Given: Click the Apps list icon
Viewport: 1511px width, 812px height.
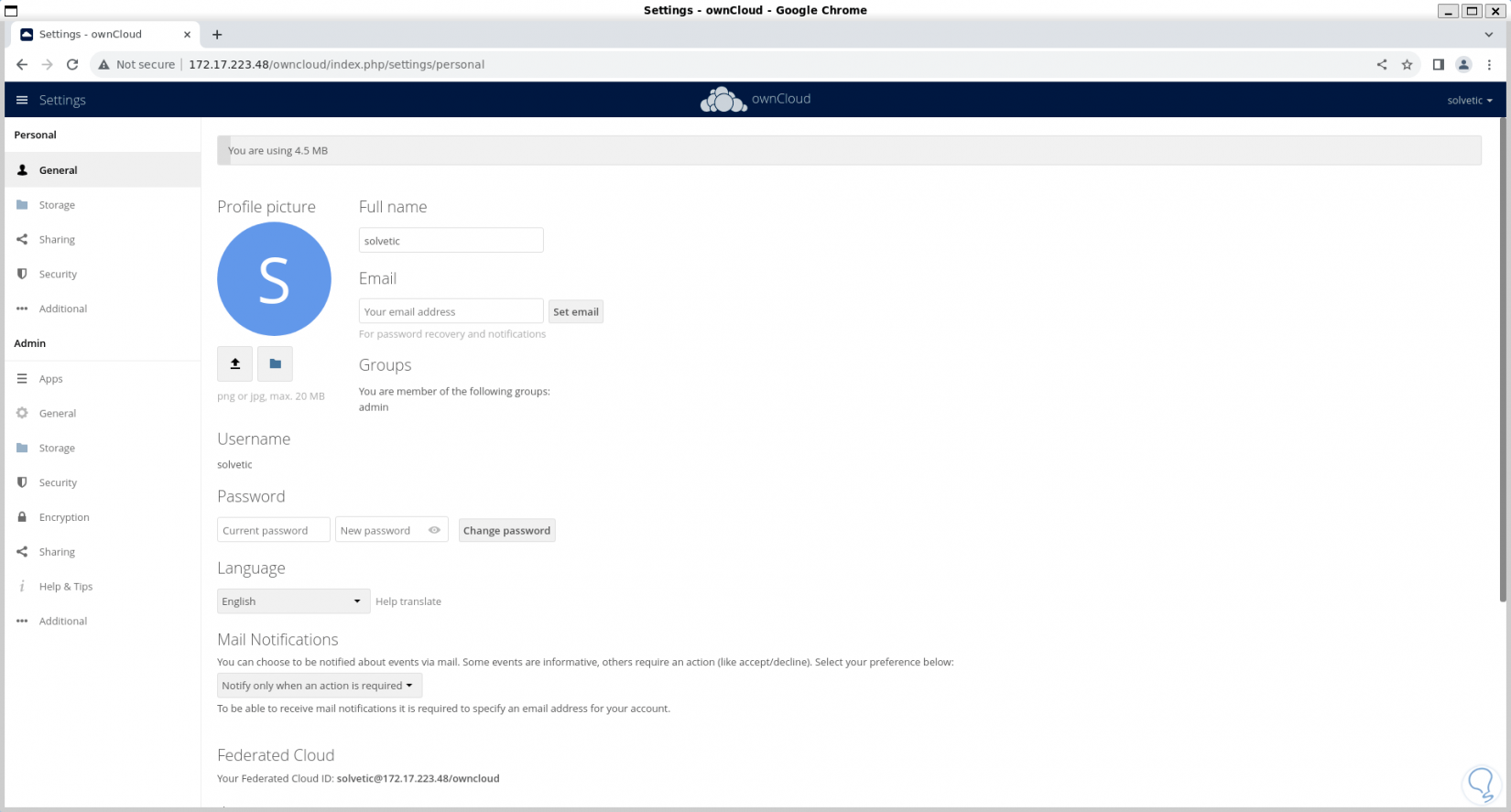Looking at the screenshot, I should 22,379.
